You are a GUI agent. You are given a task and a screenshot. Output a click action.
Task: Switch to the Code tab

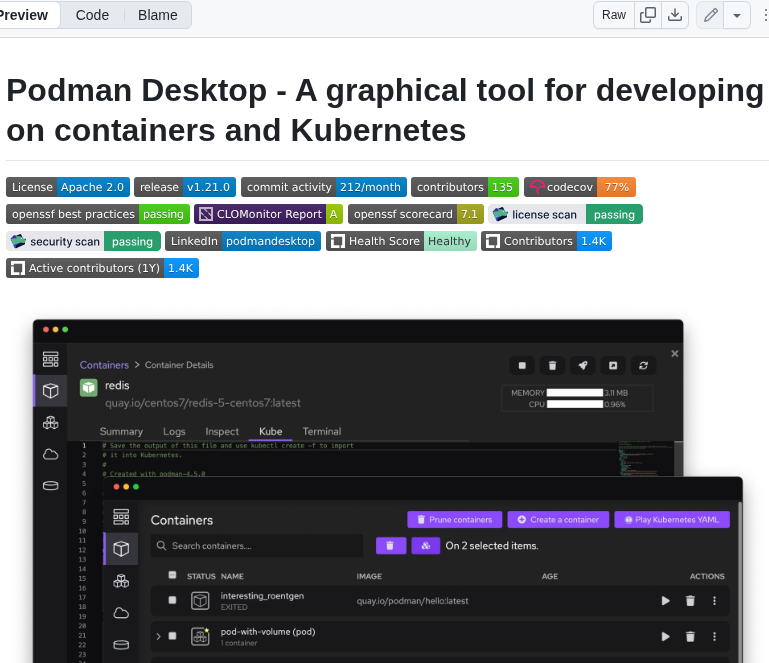point(92,15)
